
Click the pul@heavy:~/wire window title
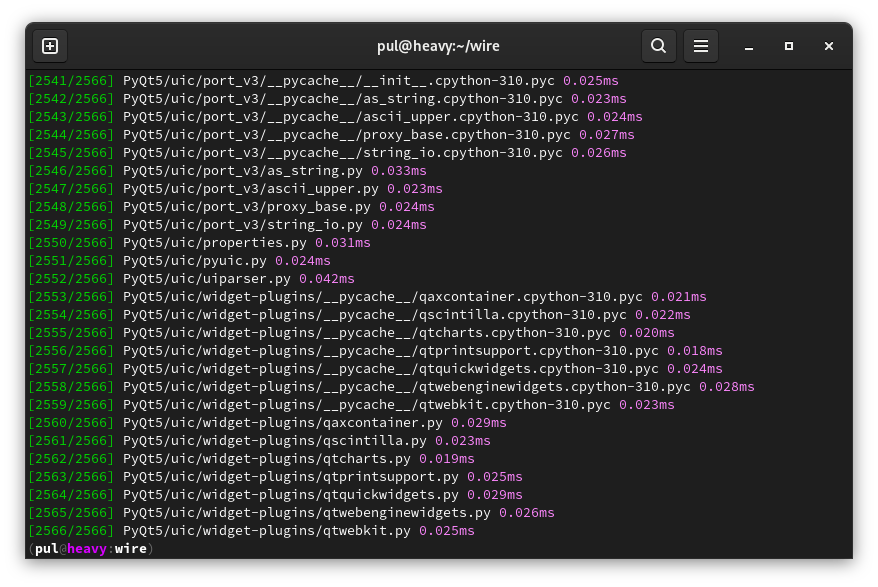[x=438, y=46]
